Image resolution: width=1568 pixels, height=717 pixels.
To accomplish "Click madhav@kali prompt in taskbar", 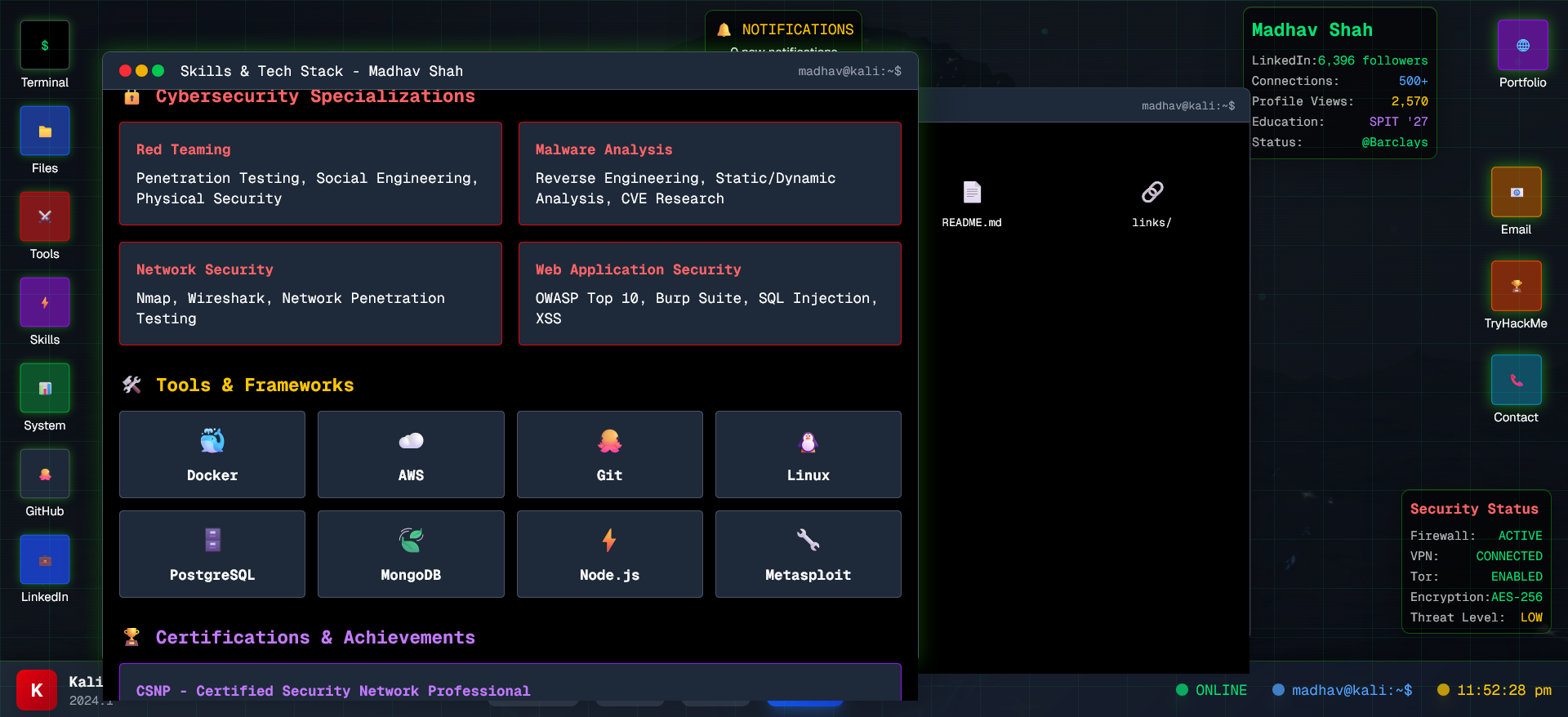I will click(x=1343, y=690).
